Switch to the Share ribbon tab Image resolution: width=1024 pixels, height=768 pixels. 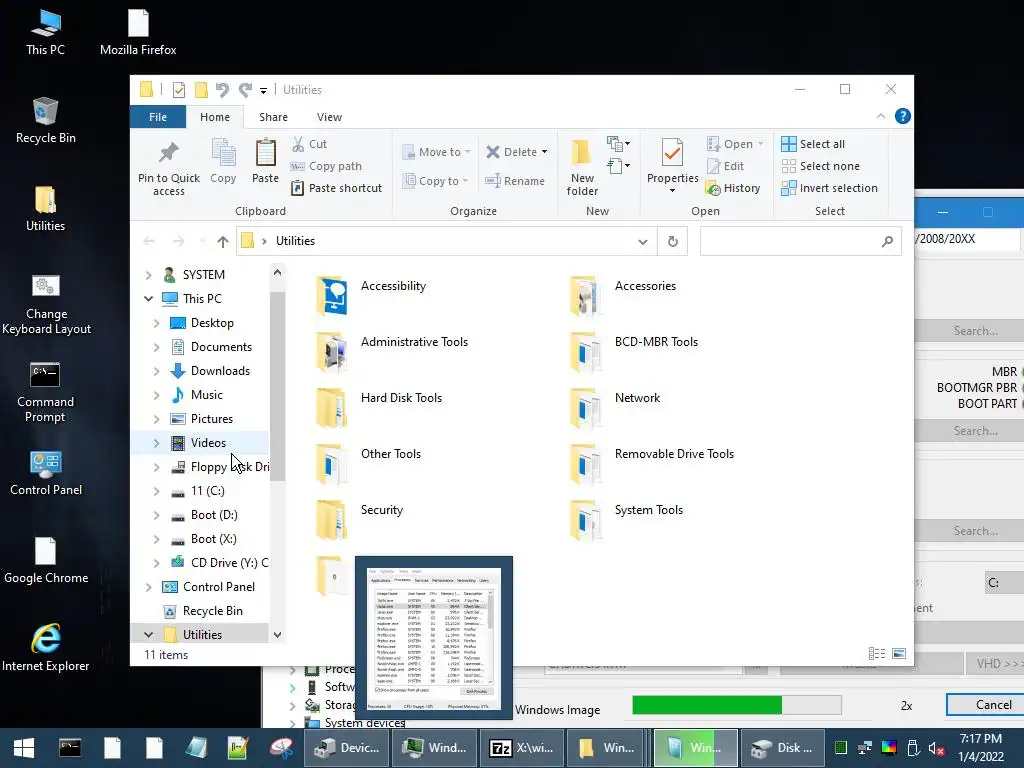click(x=273, y=117)
